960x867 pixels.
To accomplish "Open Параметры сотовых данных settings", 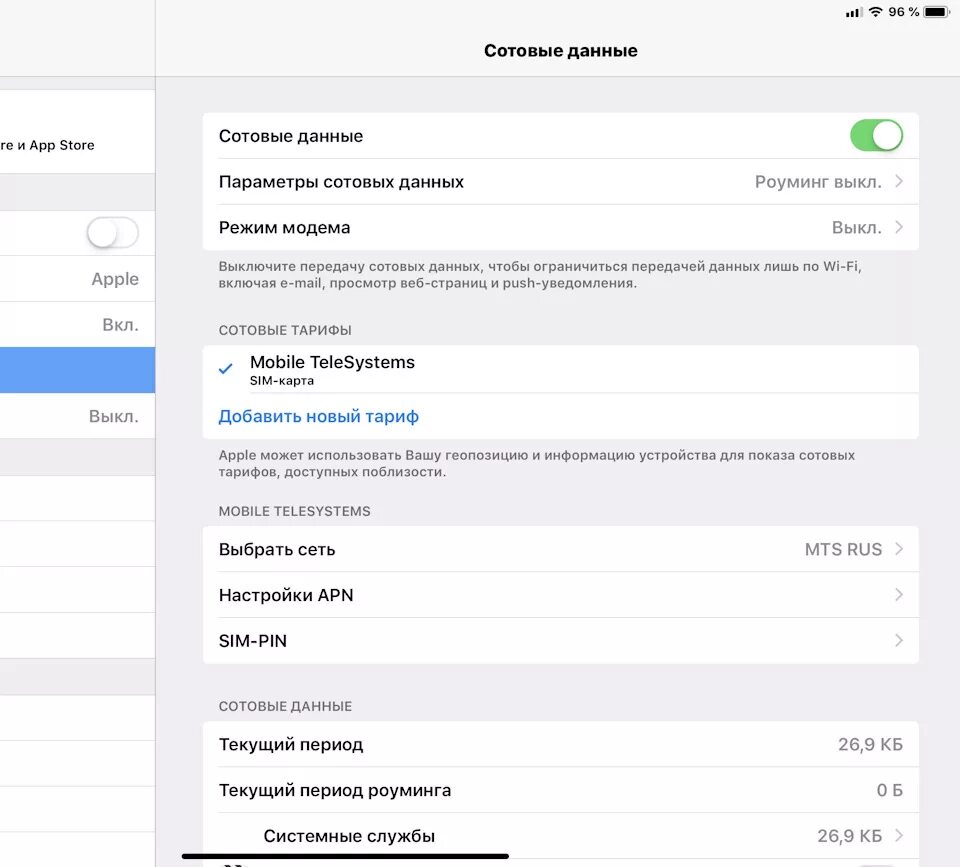I will click(560, 181).
